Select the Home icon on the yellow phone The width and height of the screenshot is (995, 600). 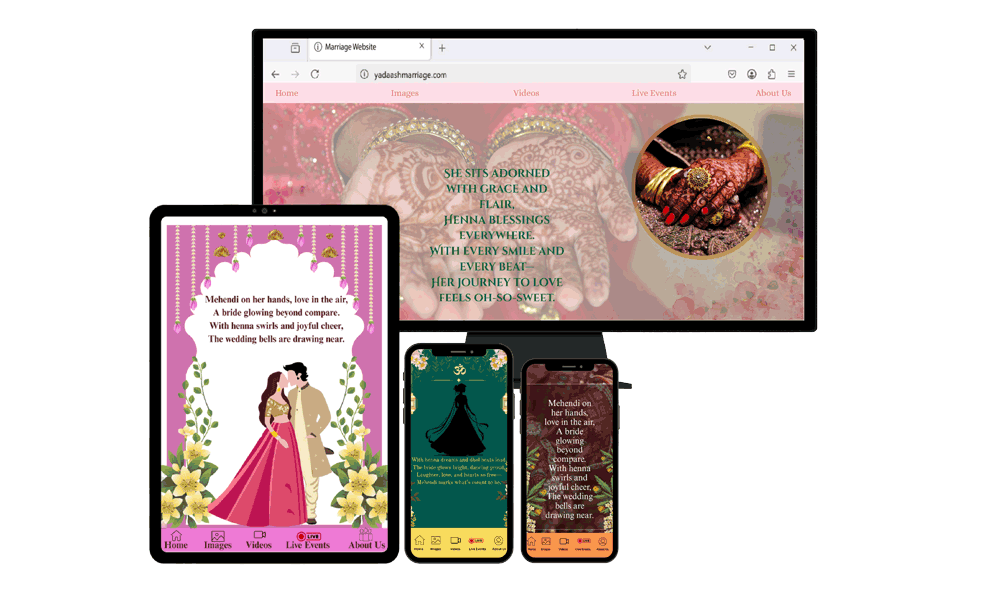click(420, 540)
